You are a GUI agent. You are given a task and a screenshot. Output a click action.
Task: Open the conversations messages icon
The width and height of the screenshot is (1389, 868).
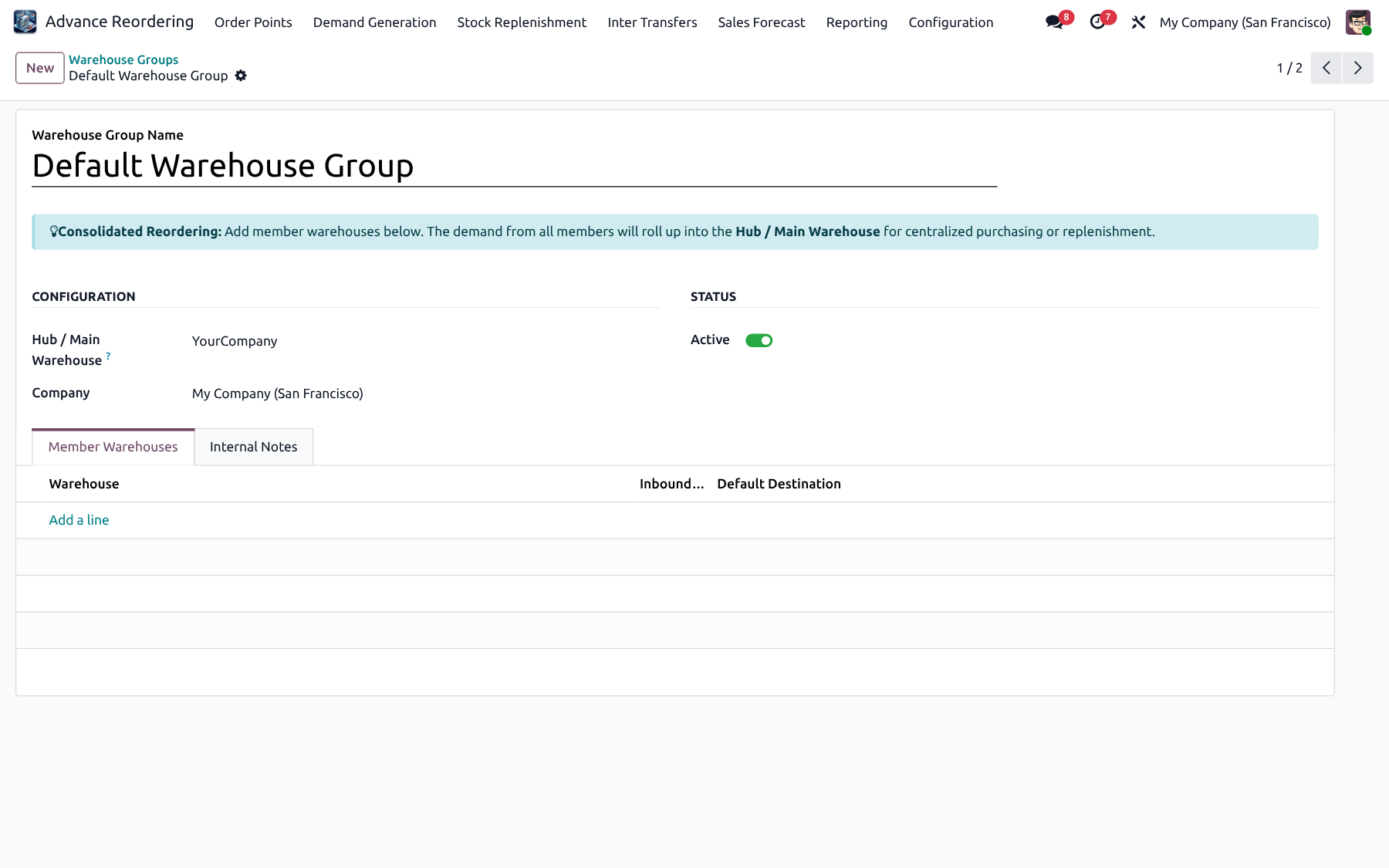(x=1055, y=22)
